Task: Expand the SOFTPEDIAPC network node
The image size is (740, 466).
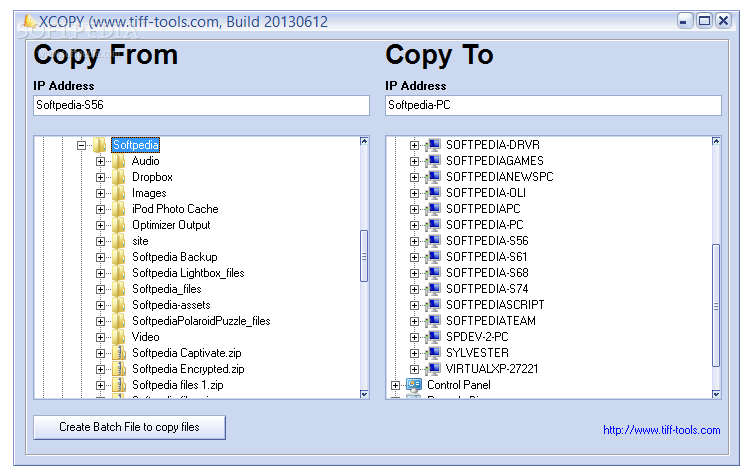Action: pos(414,209)
